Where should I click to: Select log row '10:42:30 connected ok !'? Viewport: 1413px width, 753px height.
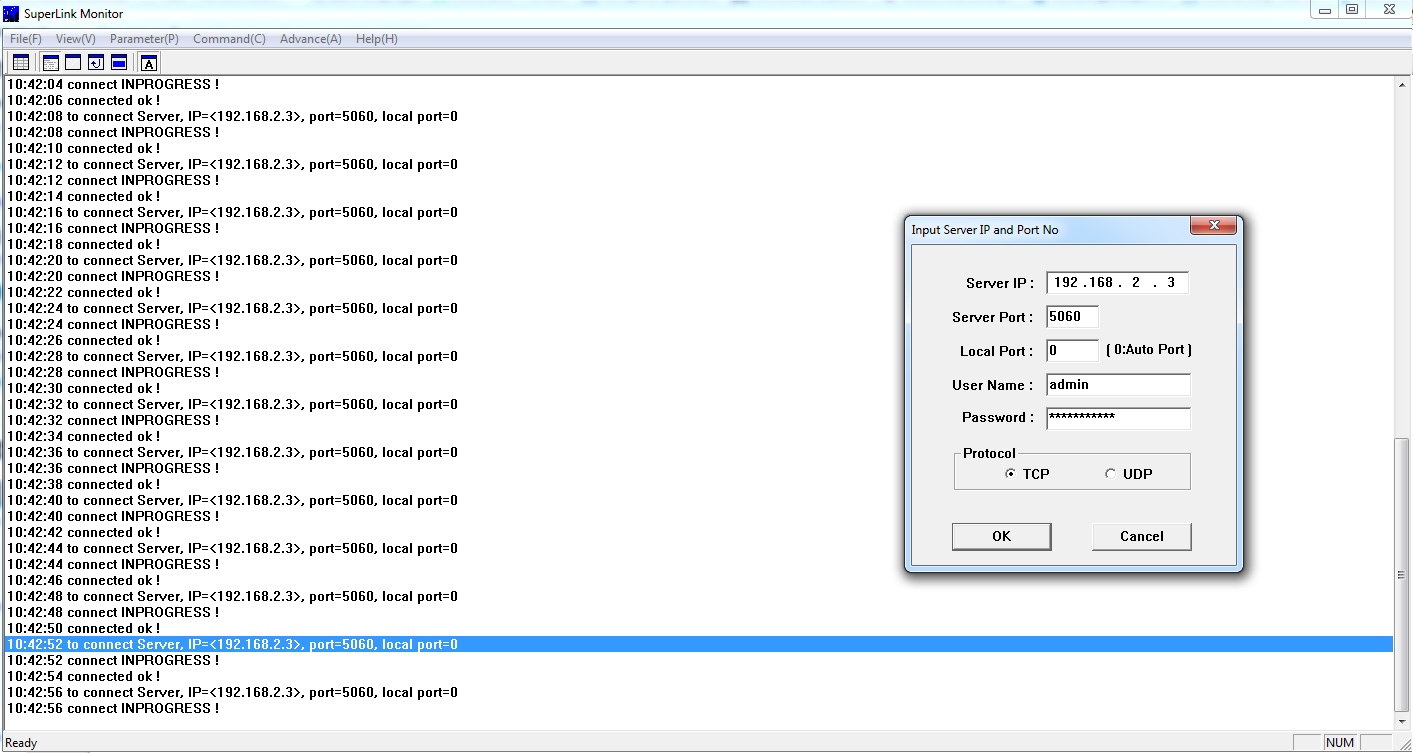(x=699, y=389)
